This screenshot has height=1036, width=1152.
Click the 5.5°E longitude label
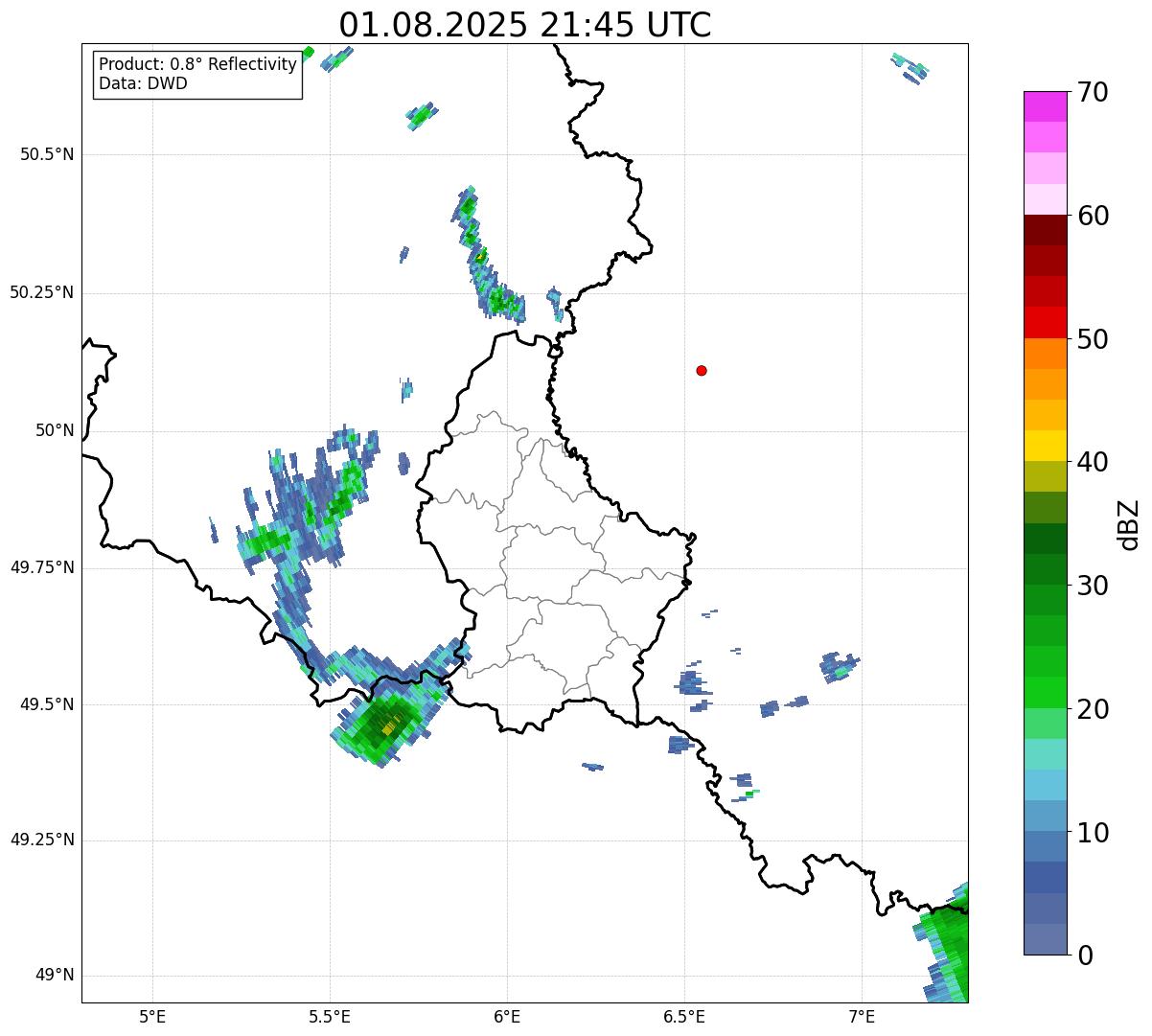click(x=330, y=1016)
